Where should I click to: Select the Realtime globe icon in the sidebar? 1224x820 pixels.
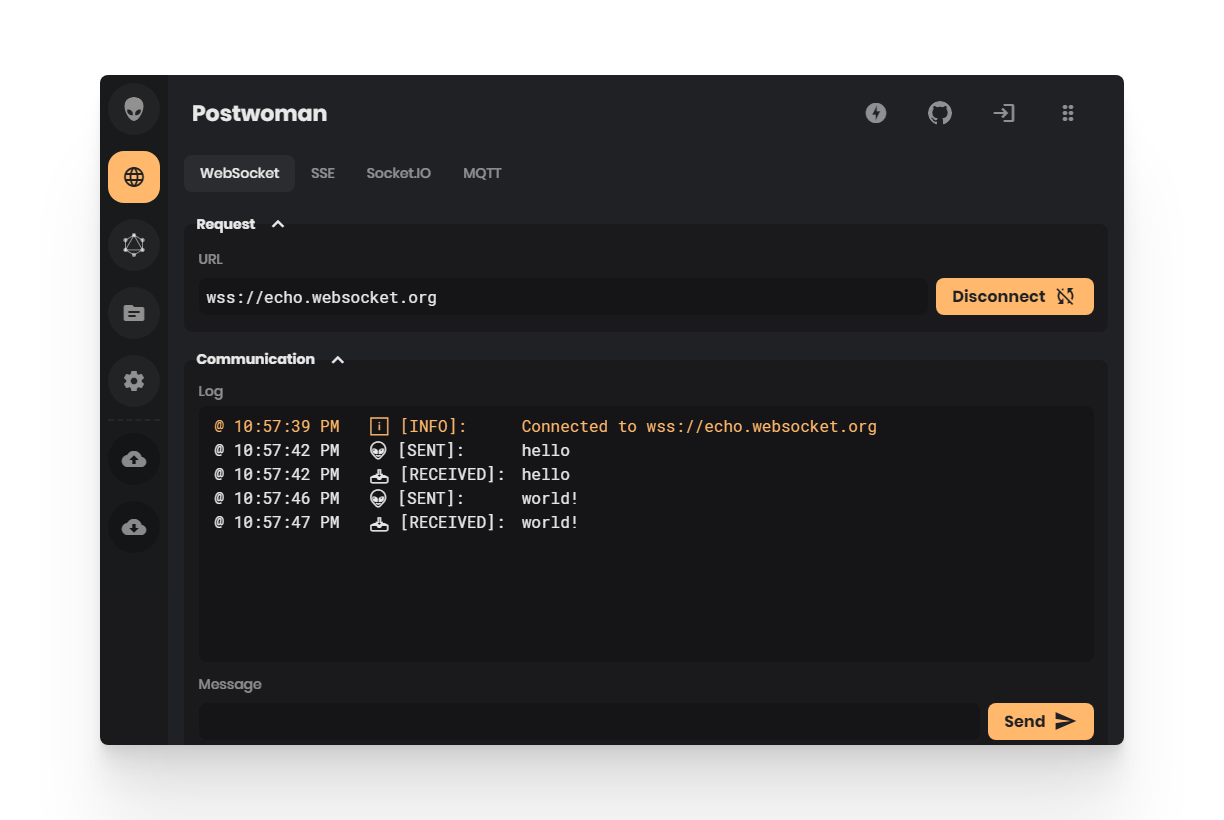tap(133, 177)
